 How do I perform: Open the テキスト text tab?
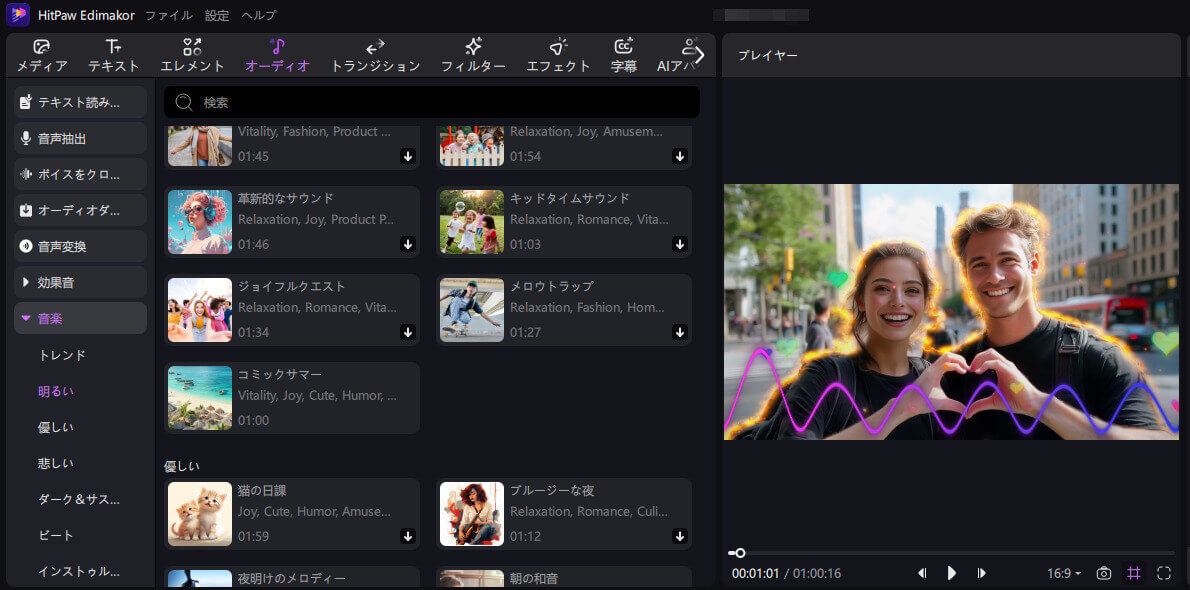(x=114, y=55)
